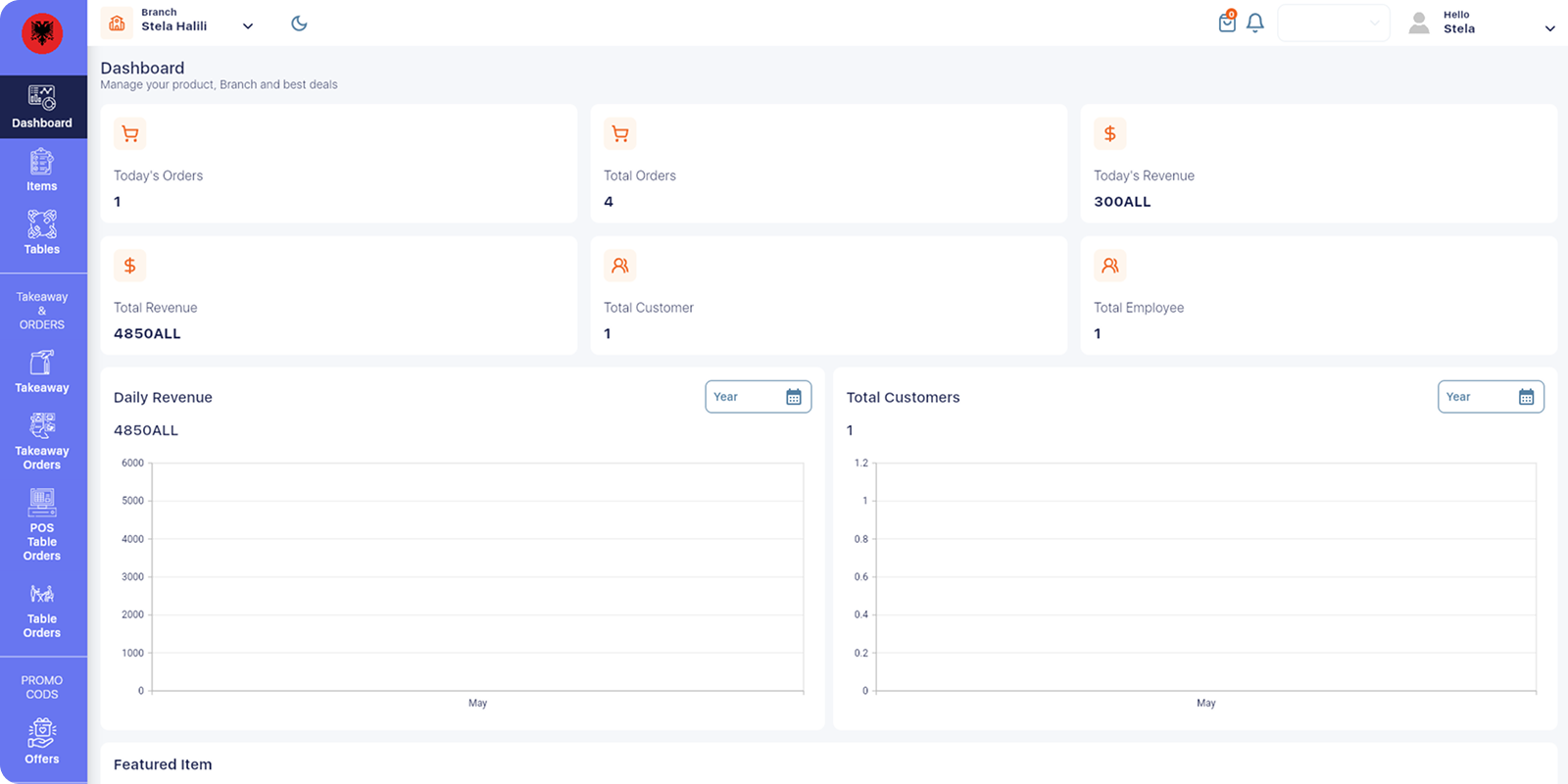This screenshot has height=784, width=1568.
Task: Open the notifications bell
Action: 1254,23
